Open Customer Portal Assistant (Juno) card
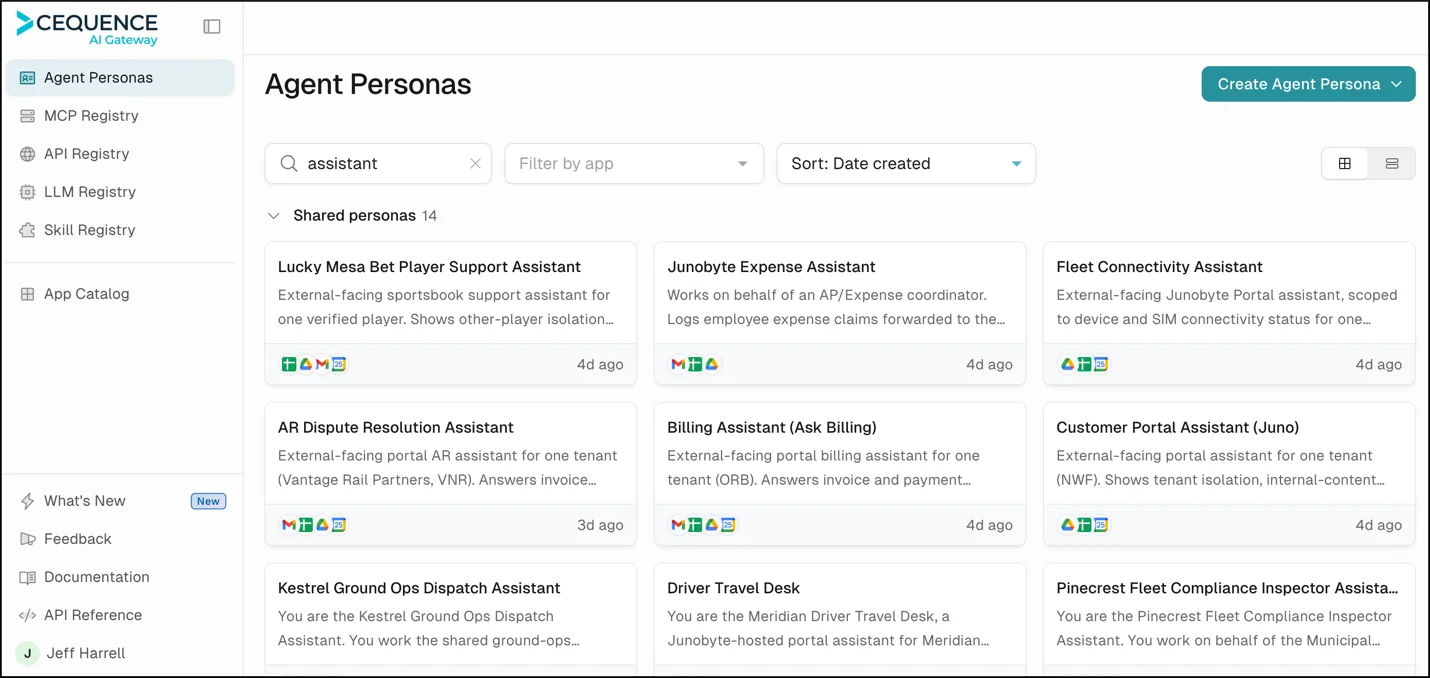The image size is (1430, 678). (x=1229, y=474)
